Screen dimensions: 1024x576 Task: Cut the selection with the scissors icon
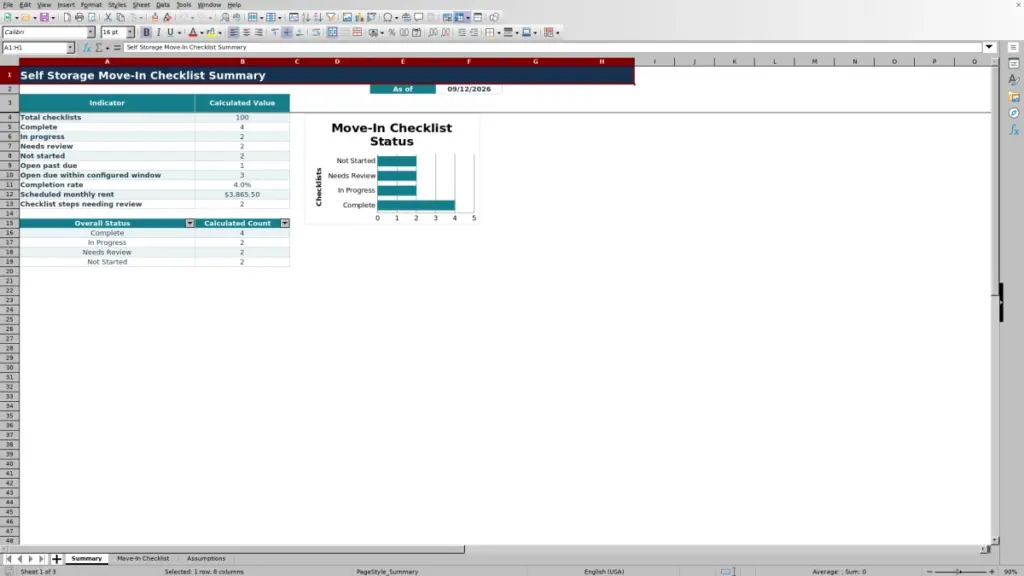pyautogui.click(x=108, y=17)
